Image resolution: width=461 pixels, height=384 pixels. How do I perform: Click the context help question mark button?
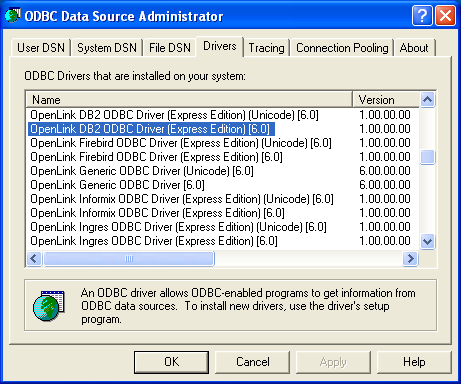click(422, 16)
